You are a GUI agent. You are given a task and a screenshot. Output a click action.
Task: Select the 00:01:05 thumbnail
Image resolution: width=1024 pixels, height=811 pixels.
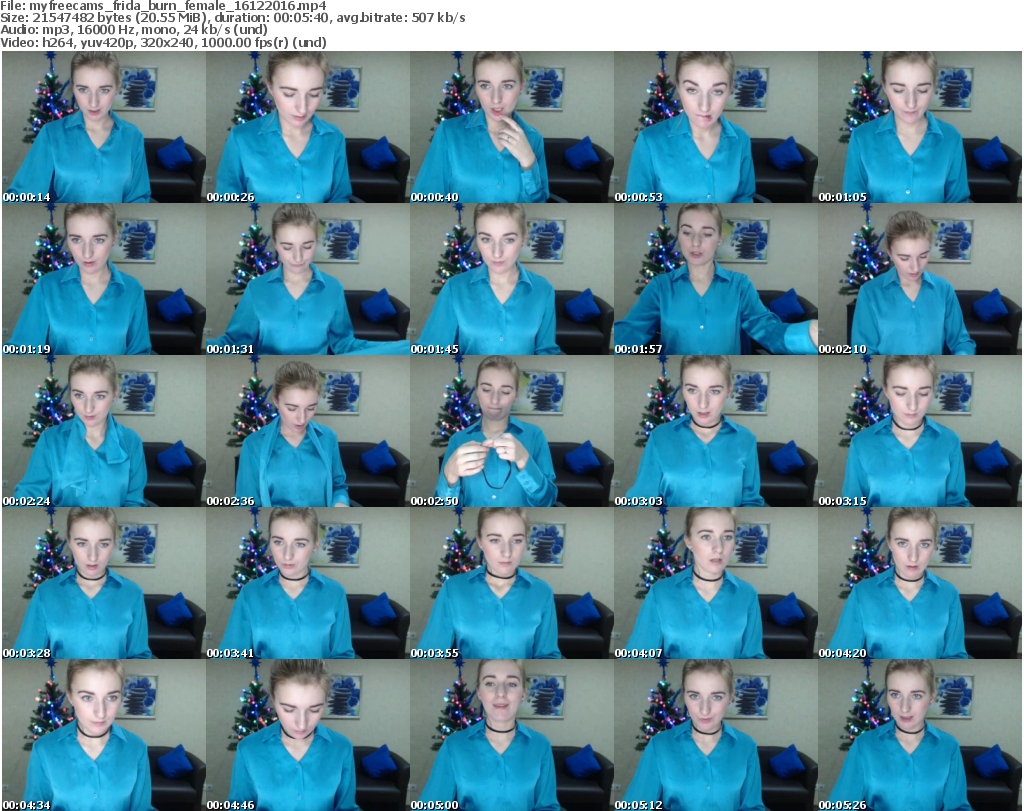pos(919,127)
